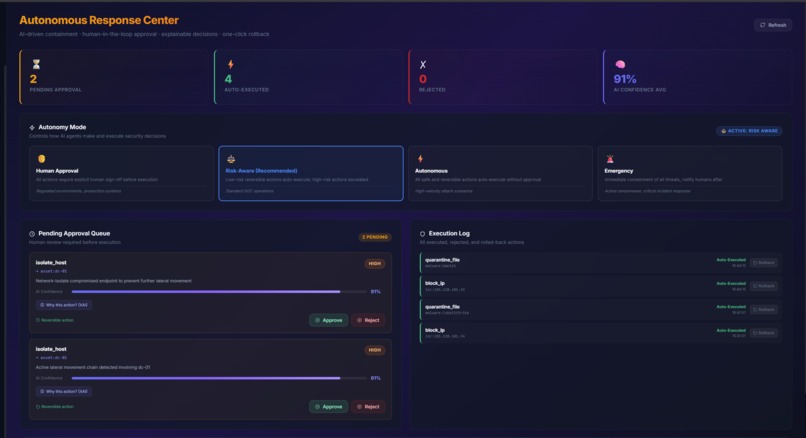Click the 2 Pending badge
The height and width of the screenshot is (438, 806).
click(x=375, y=237)
